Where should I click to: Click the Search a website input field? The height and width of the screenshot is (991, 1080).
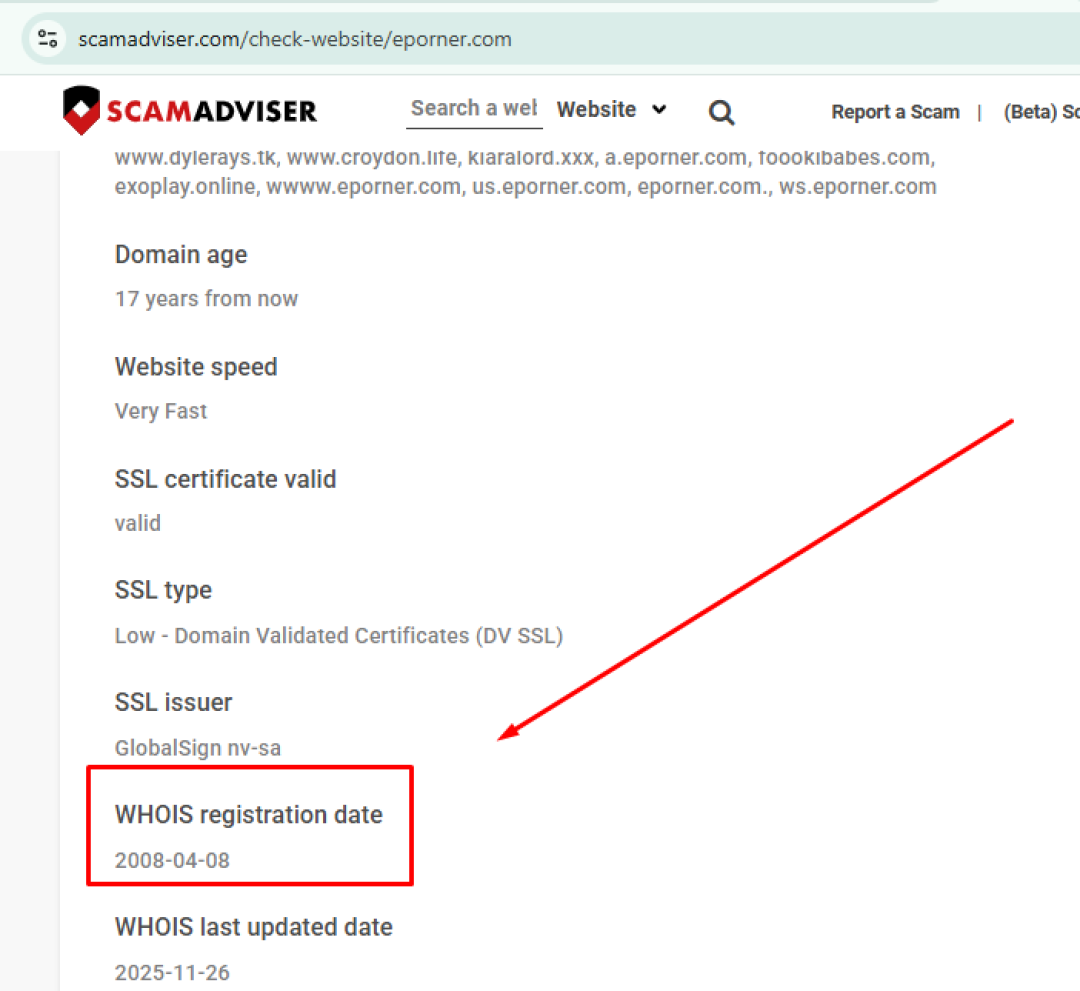474,109
